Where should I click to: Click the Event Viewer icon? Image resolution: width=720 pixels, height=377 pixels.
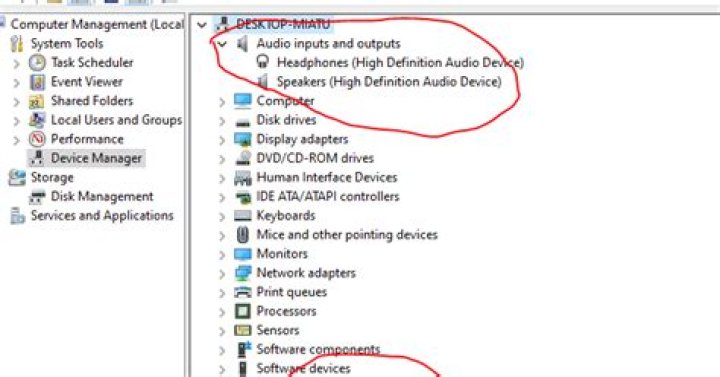click(x=37, y=82)
